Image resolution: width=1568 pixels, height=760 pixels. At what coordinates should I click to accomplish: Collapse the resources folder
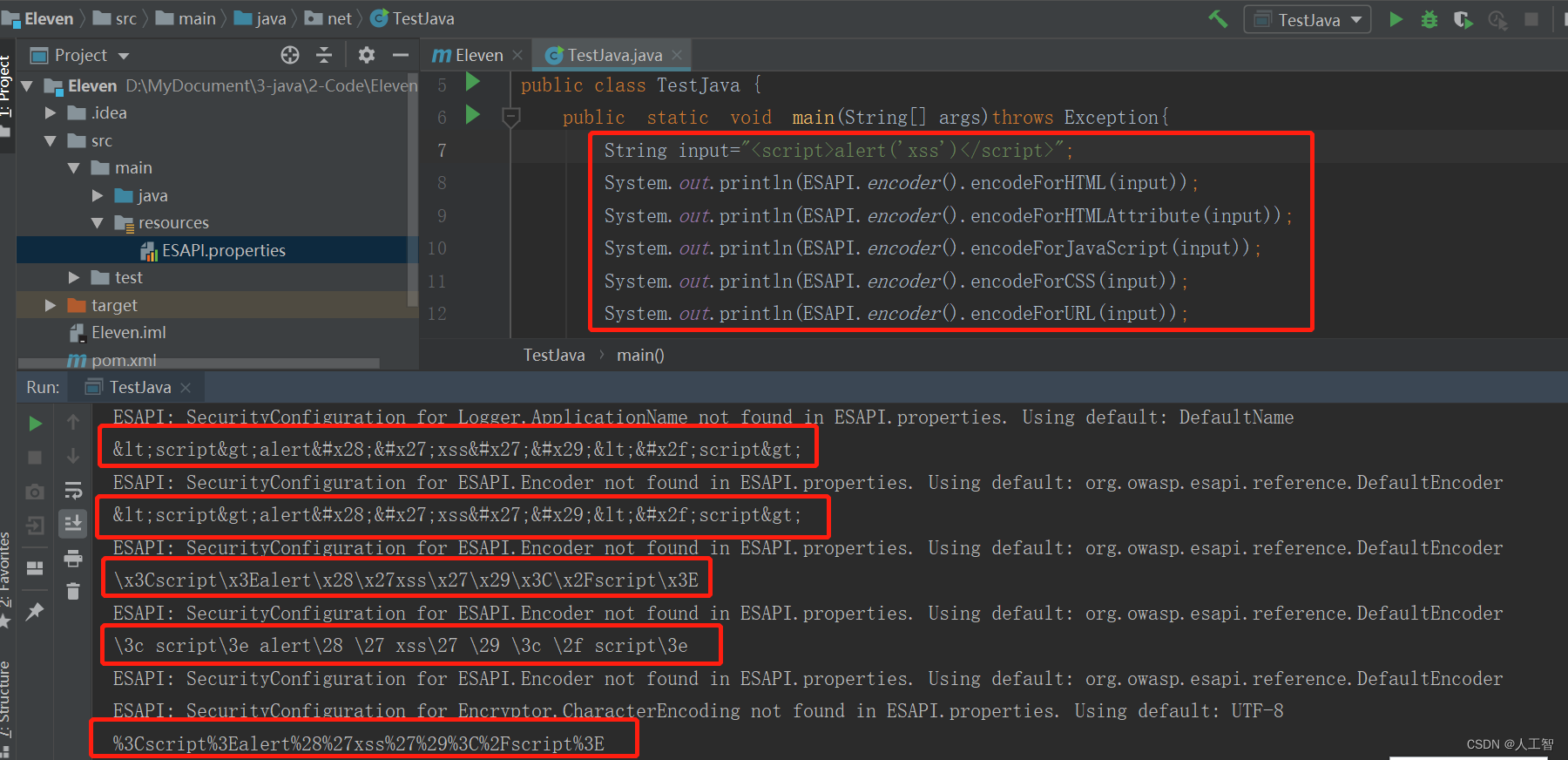tap(97, 223)
